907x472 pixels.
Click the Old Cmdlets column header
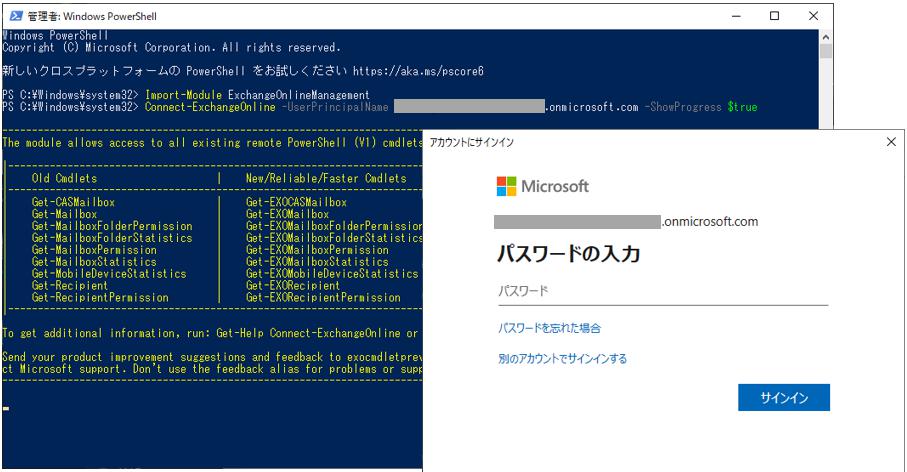64,178
